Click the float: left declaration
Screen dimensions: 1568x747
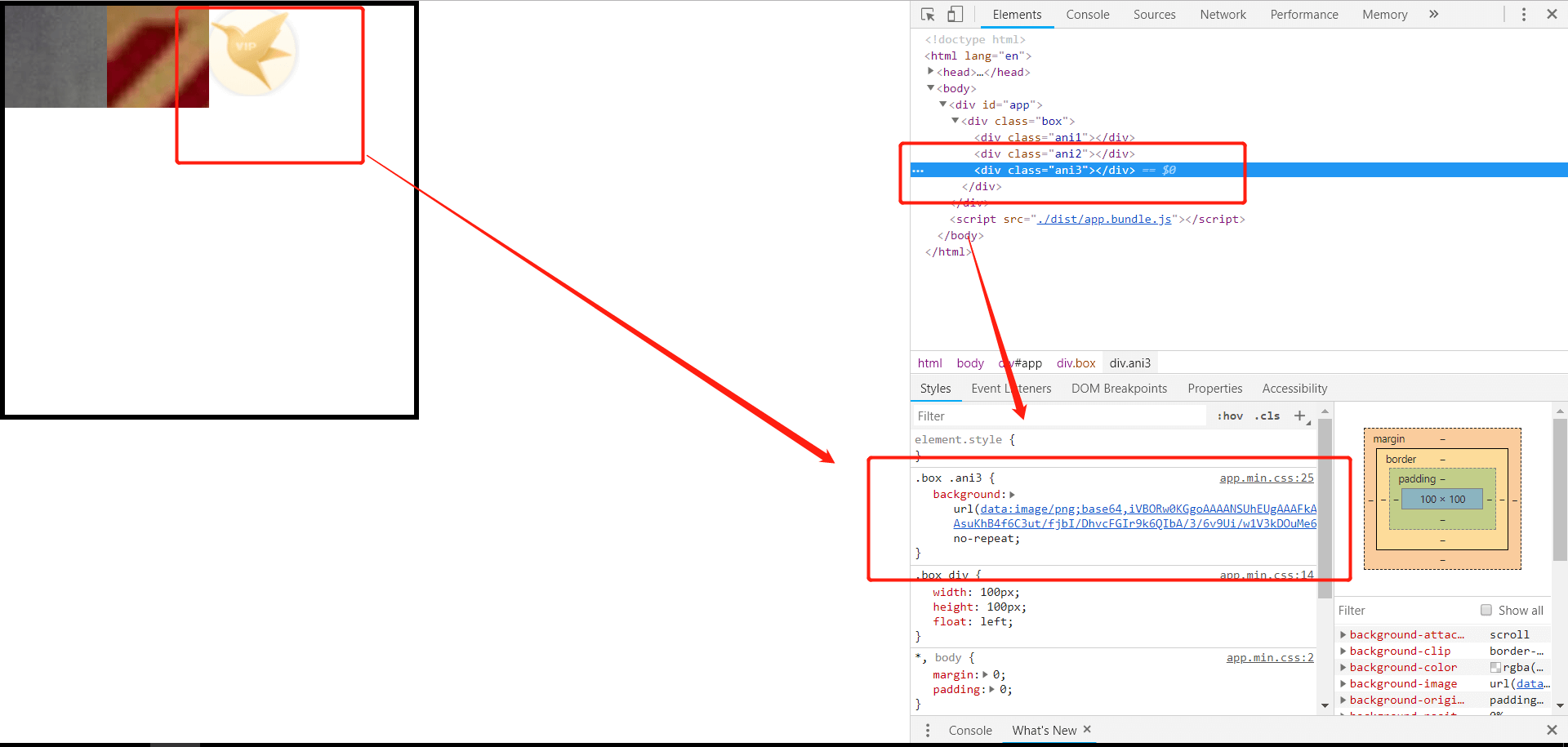(x=973, y=621)
